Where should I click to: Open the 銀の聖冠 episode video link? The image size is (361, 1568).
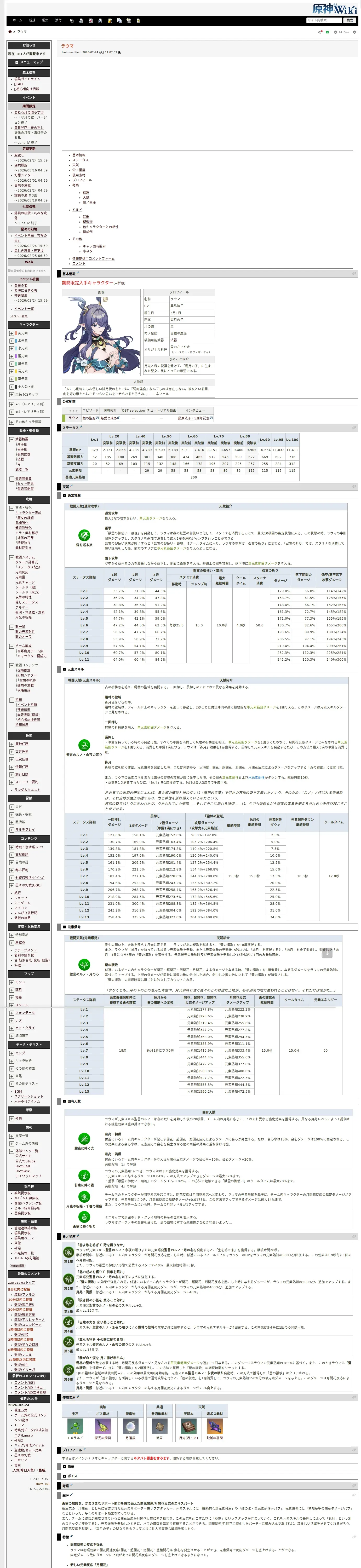91,418
